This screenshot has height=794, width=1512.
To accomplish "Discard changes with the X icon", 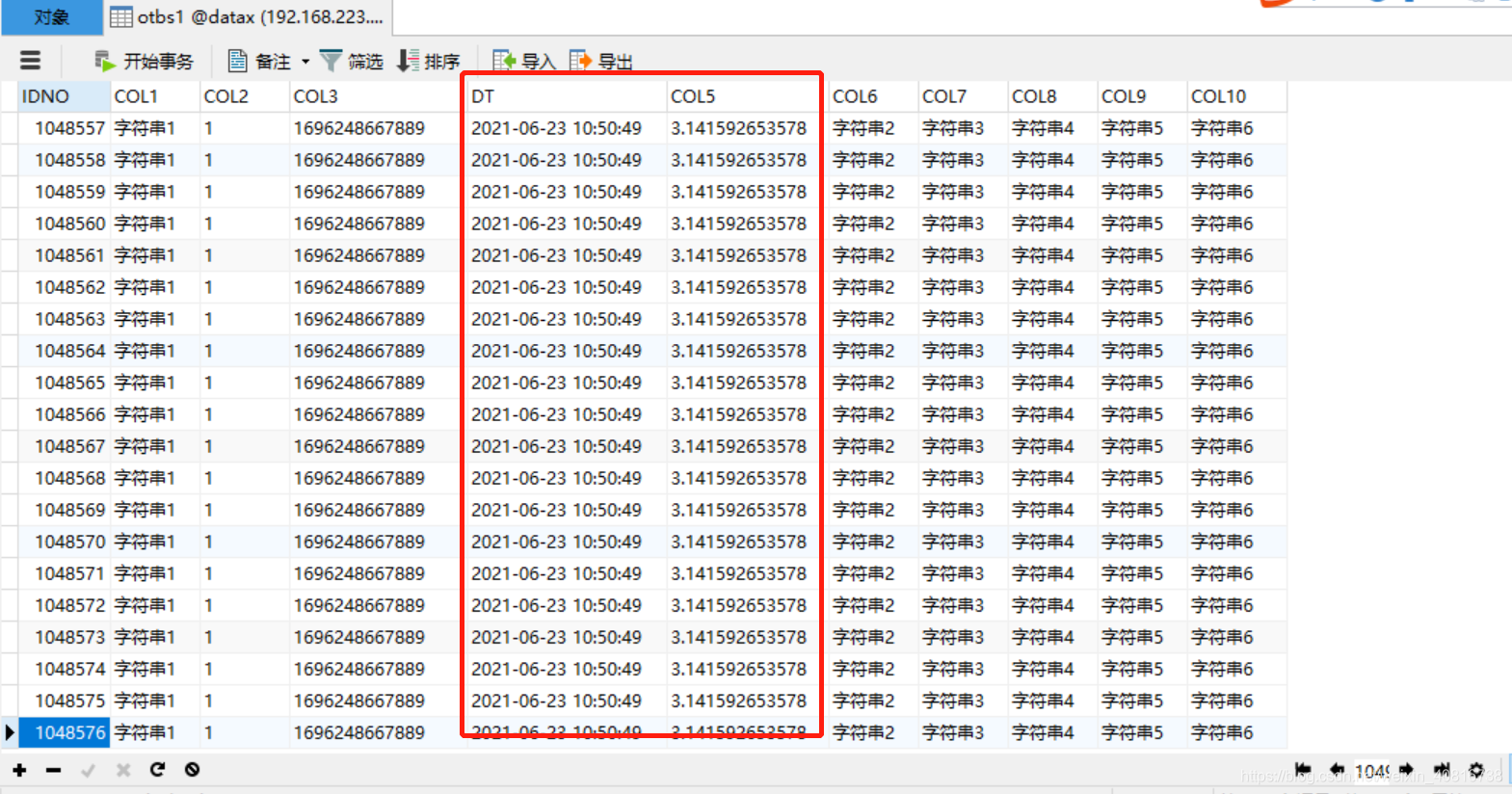I will (123, 770).
